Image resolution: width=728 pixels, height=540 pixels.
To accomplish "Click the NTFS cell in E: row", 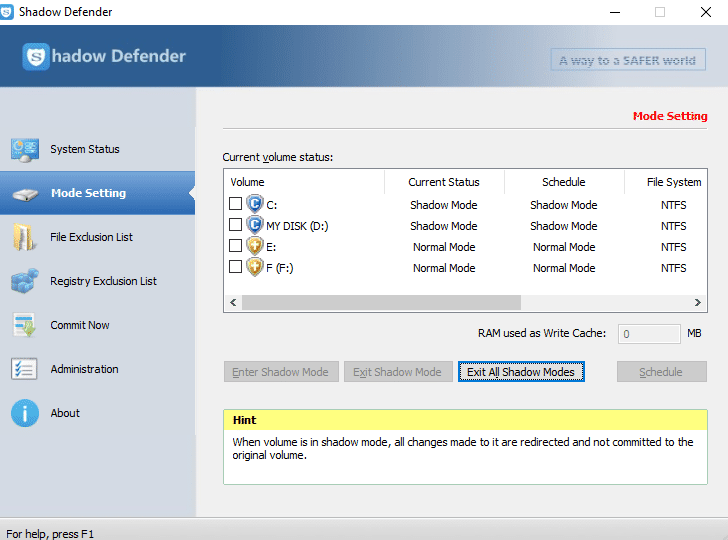I will pyautogui.click(x=674, y=247).
